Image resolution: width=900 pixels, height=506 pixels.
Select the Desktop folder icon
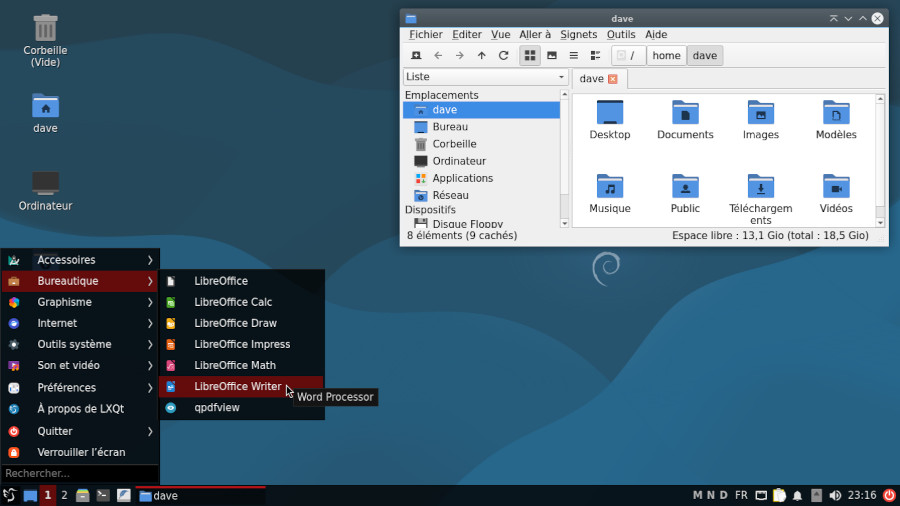(x=610, y=119)
